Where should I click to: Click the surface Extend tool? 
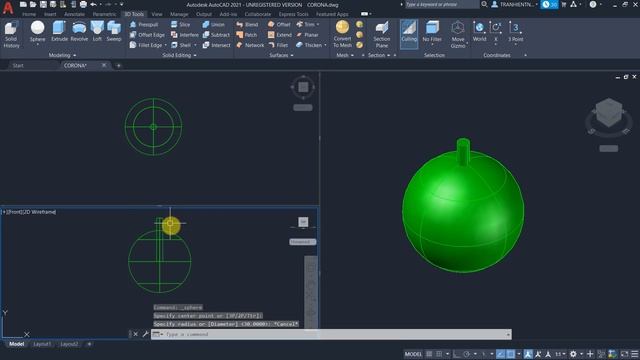click(x=280, y=35)
